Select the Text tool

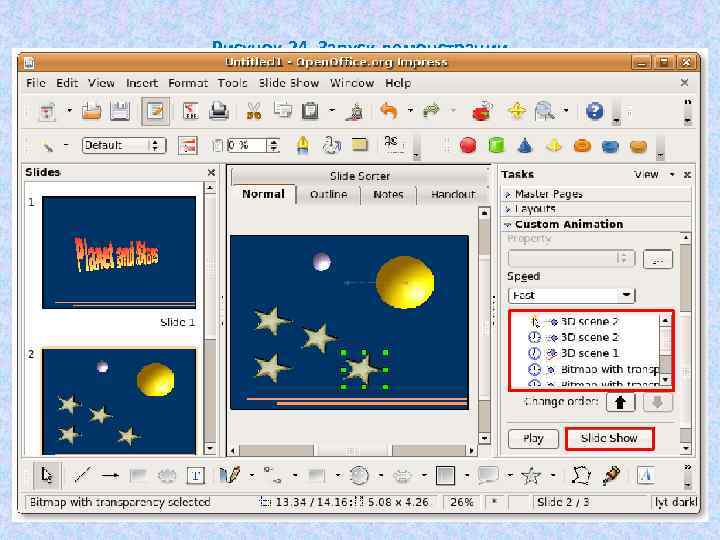[x=196, y=475]
